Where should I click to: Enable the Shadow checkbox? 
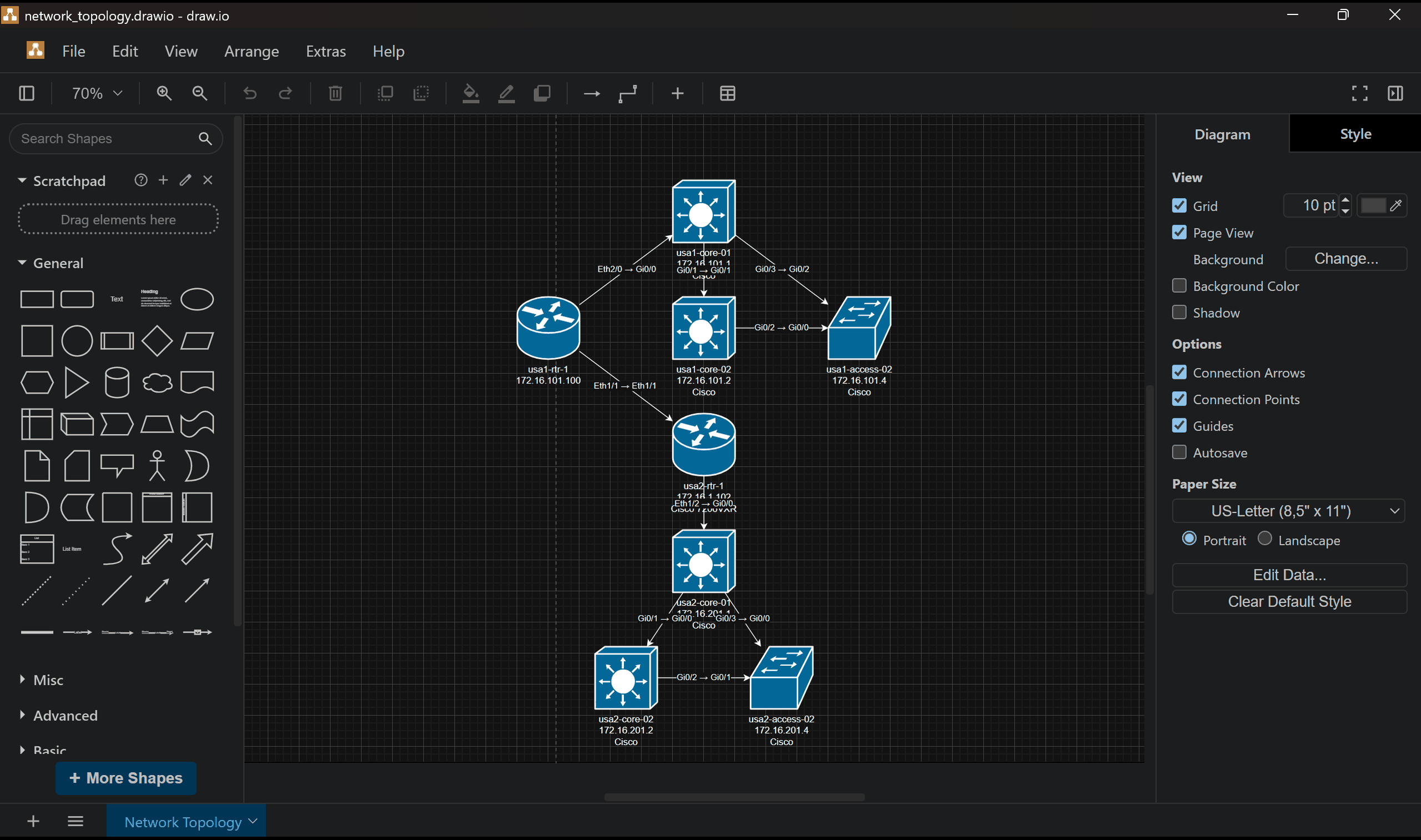tap(1179, 312)
